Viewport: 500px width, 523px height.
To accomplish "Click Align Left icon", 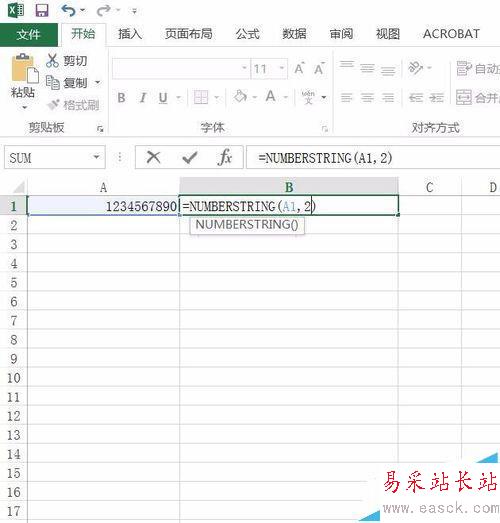I will coord(347,98).
